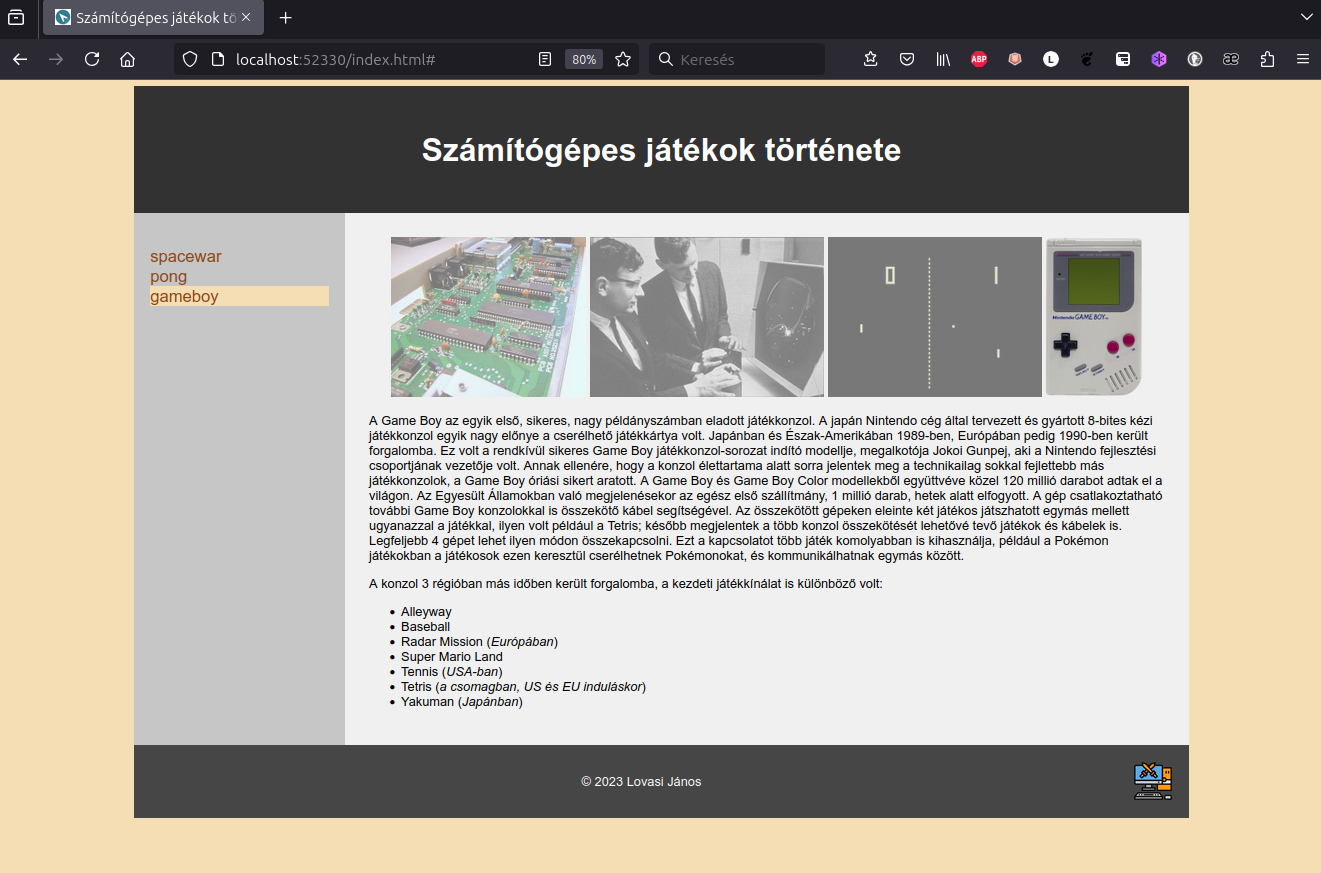Open the spacewar sidebar link

[x=186, y=257]
